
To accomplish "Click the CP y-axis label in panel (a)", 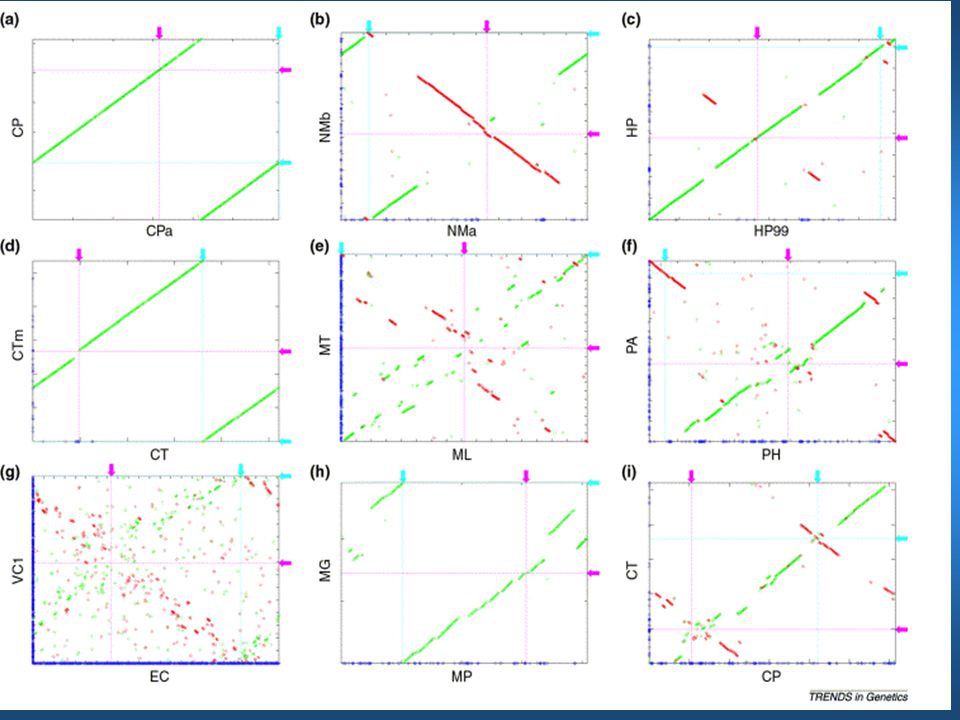I will pos(18,129).
